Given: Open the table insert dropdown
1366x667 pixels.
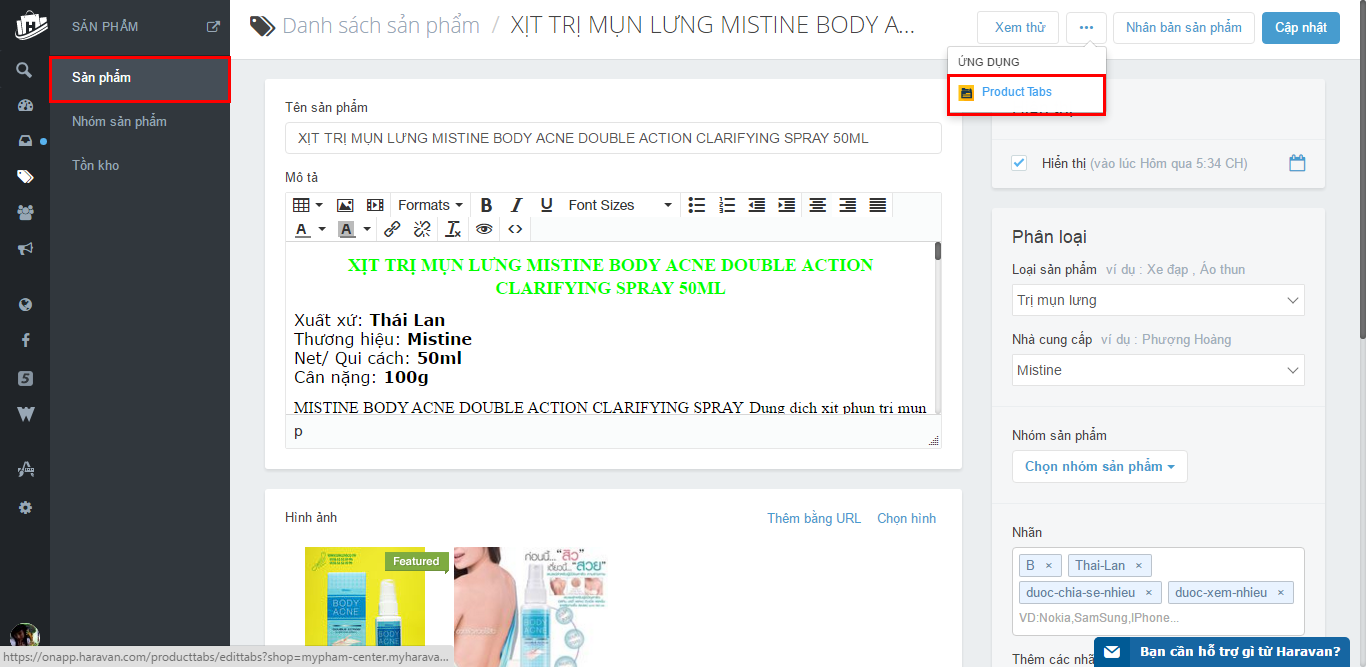Looking at the screenshot, I should click(x=307, y=205).
